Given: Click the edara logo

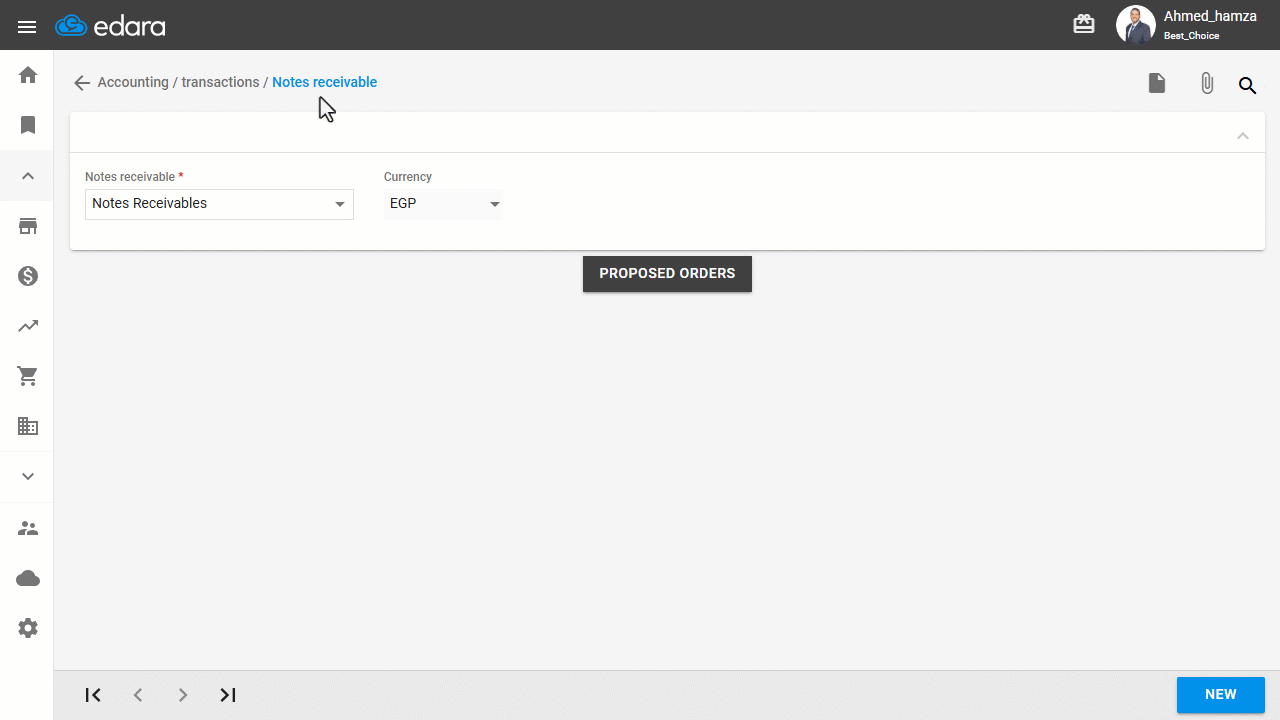Looking at the screenshot, I should (110, 26).
